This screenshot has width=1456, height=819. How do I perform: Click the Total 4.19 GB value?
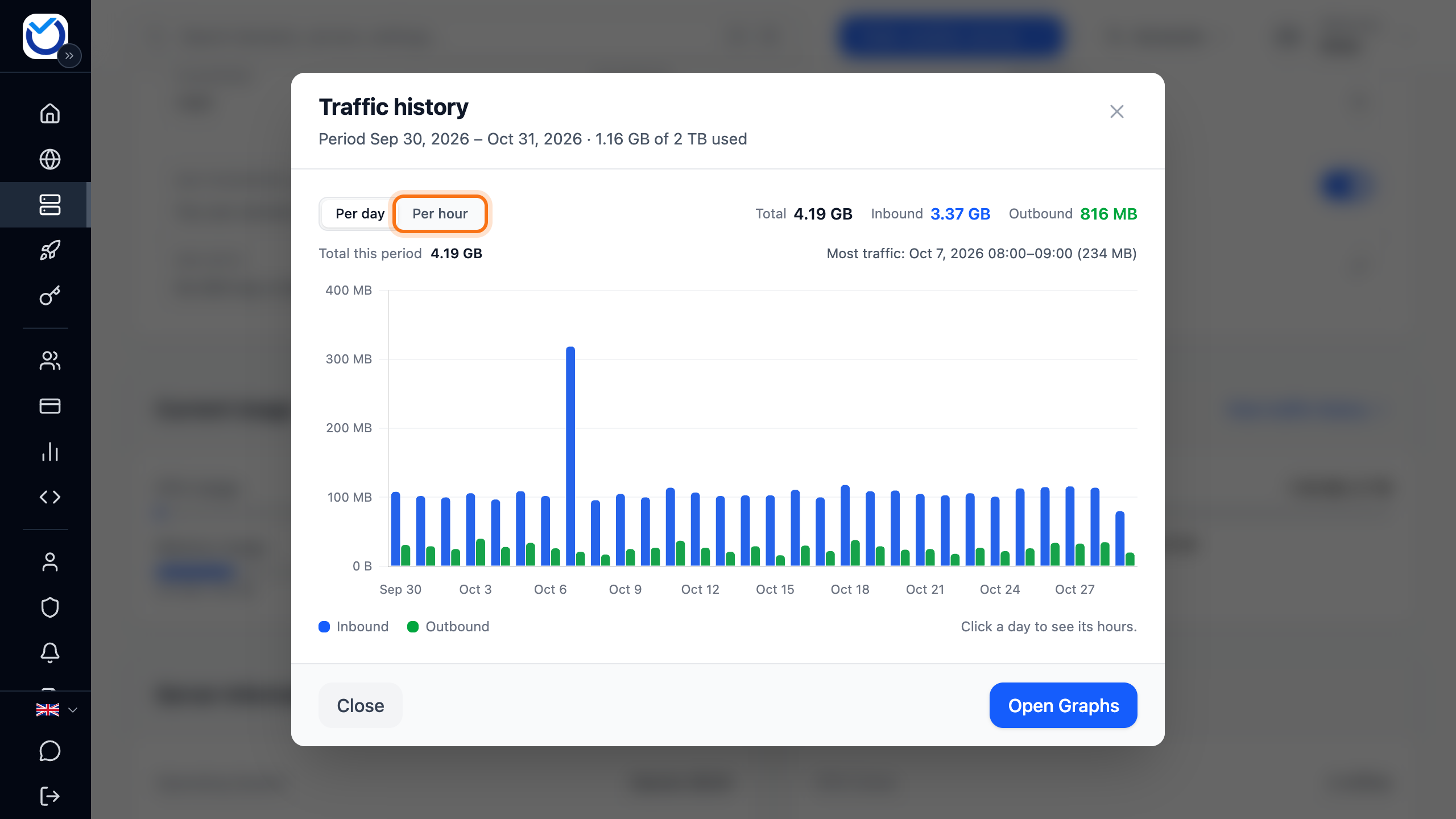tap(823, 214)
